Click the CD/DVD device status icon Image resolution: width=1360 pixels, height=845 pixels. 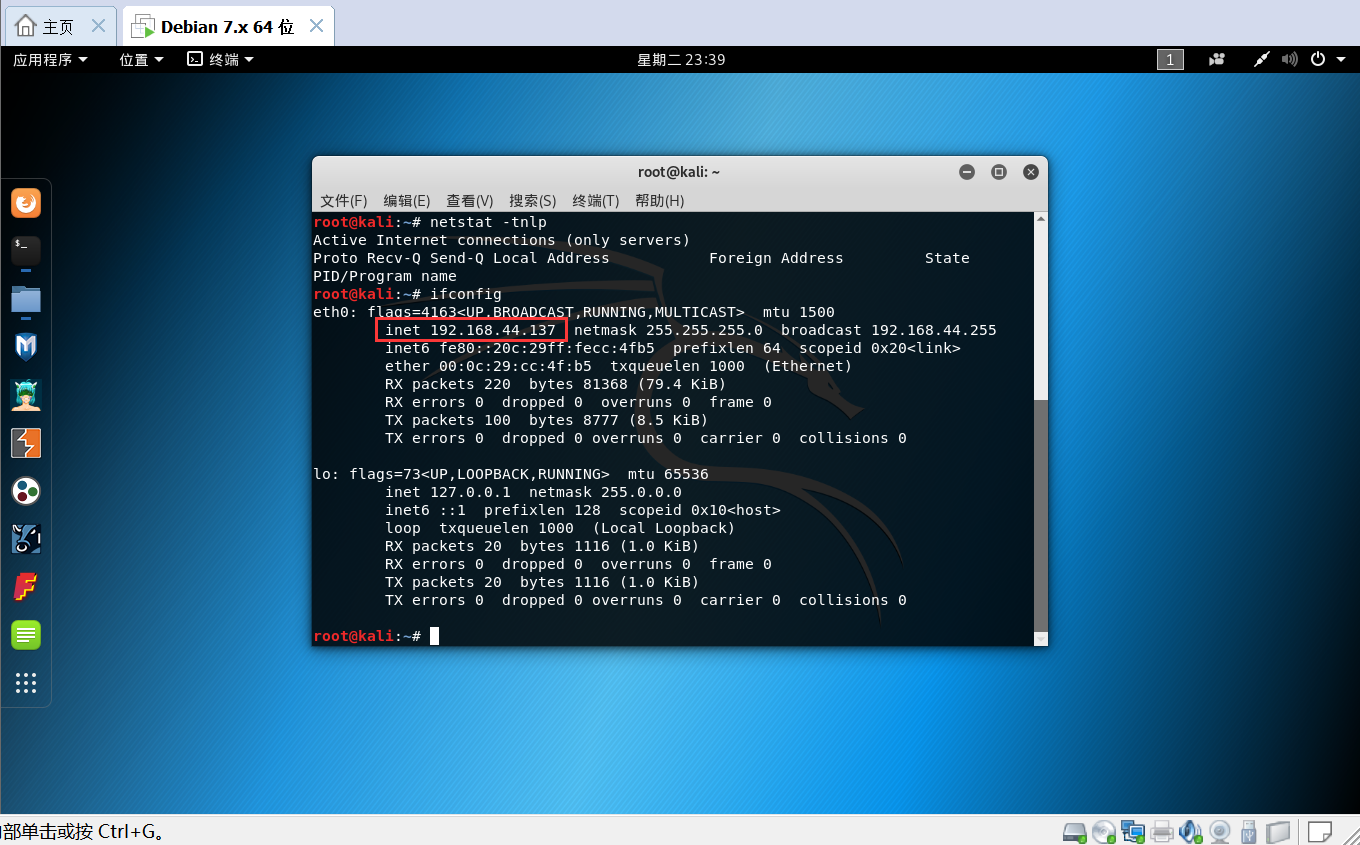point(1105,831)
